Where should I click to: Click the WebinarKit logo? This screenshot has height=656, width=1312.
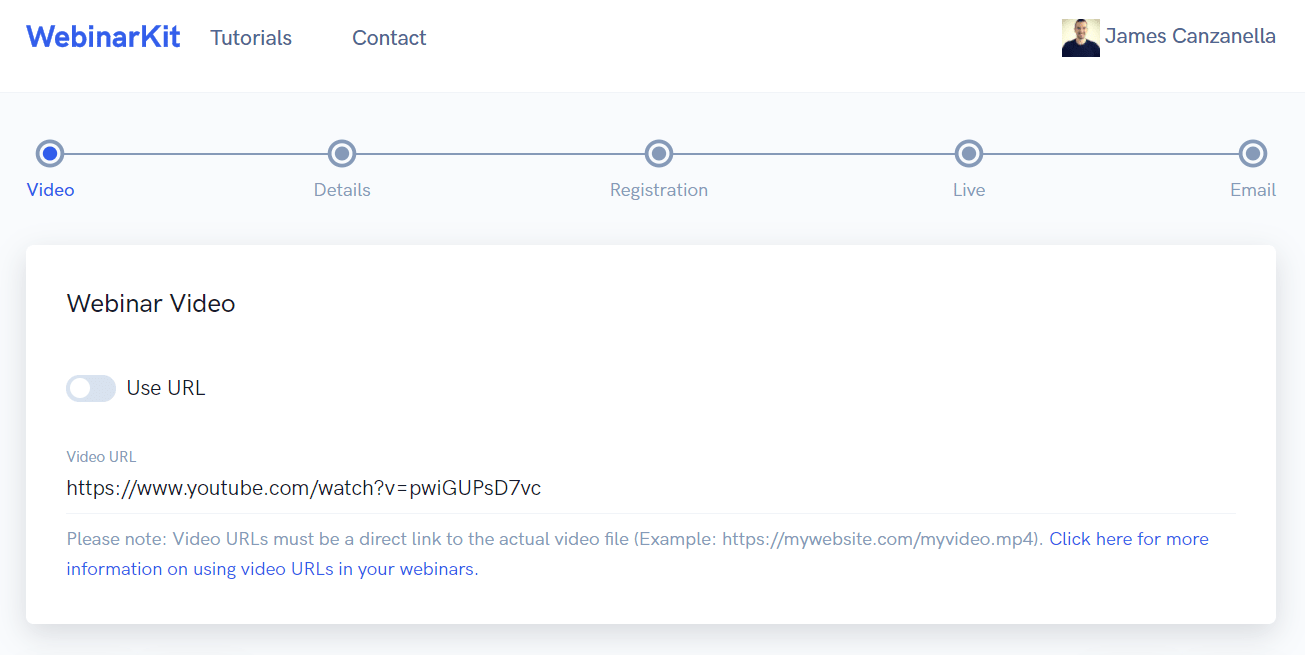(x=103, y=37)
